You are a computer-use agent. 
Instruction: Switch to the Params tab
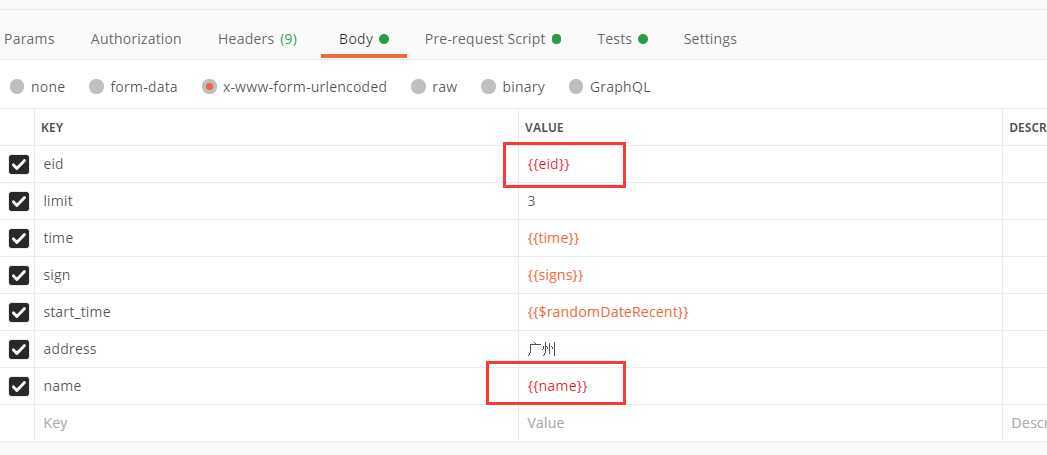29,39
